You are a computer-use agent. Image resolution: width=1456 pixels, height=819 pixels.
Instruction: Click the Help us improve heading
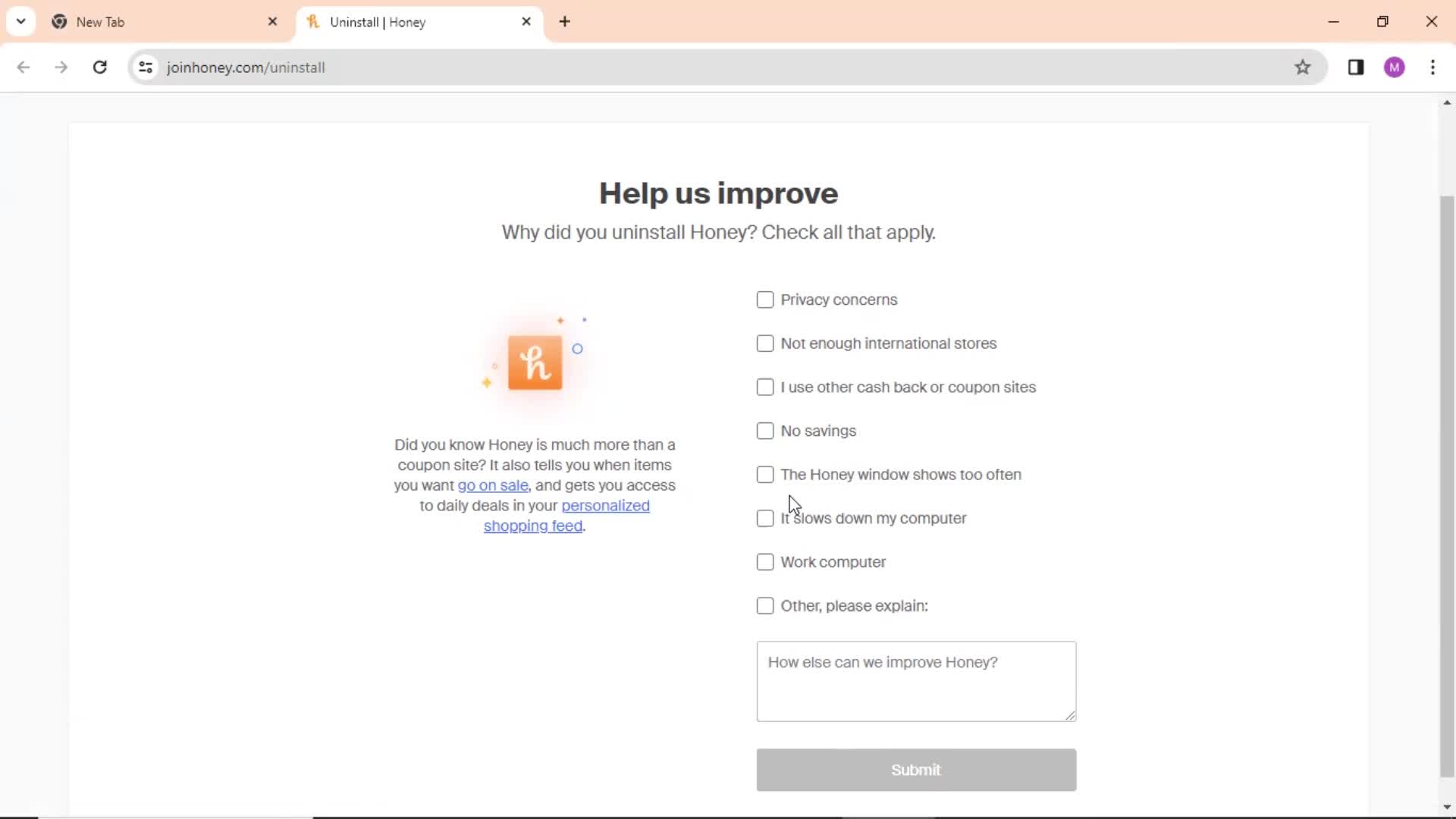coord(718,193)
